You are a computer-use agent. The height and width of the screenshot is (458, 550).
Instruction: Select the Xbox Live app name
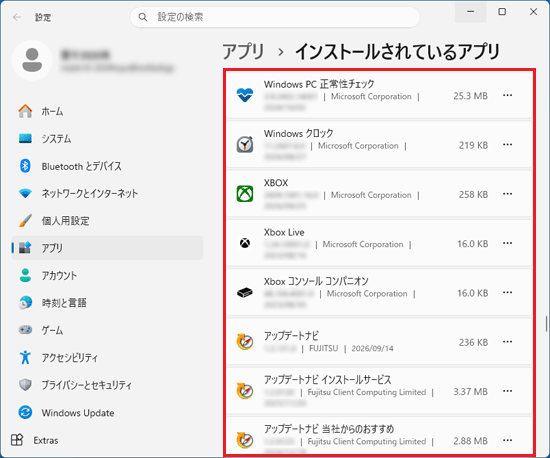[284, 232]
